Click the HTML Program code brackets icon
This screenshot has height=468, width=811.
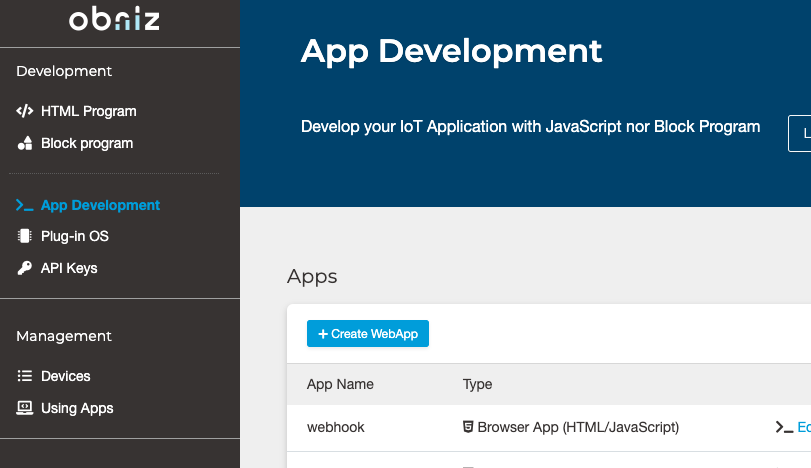point(25,111)
